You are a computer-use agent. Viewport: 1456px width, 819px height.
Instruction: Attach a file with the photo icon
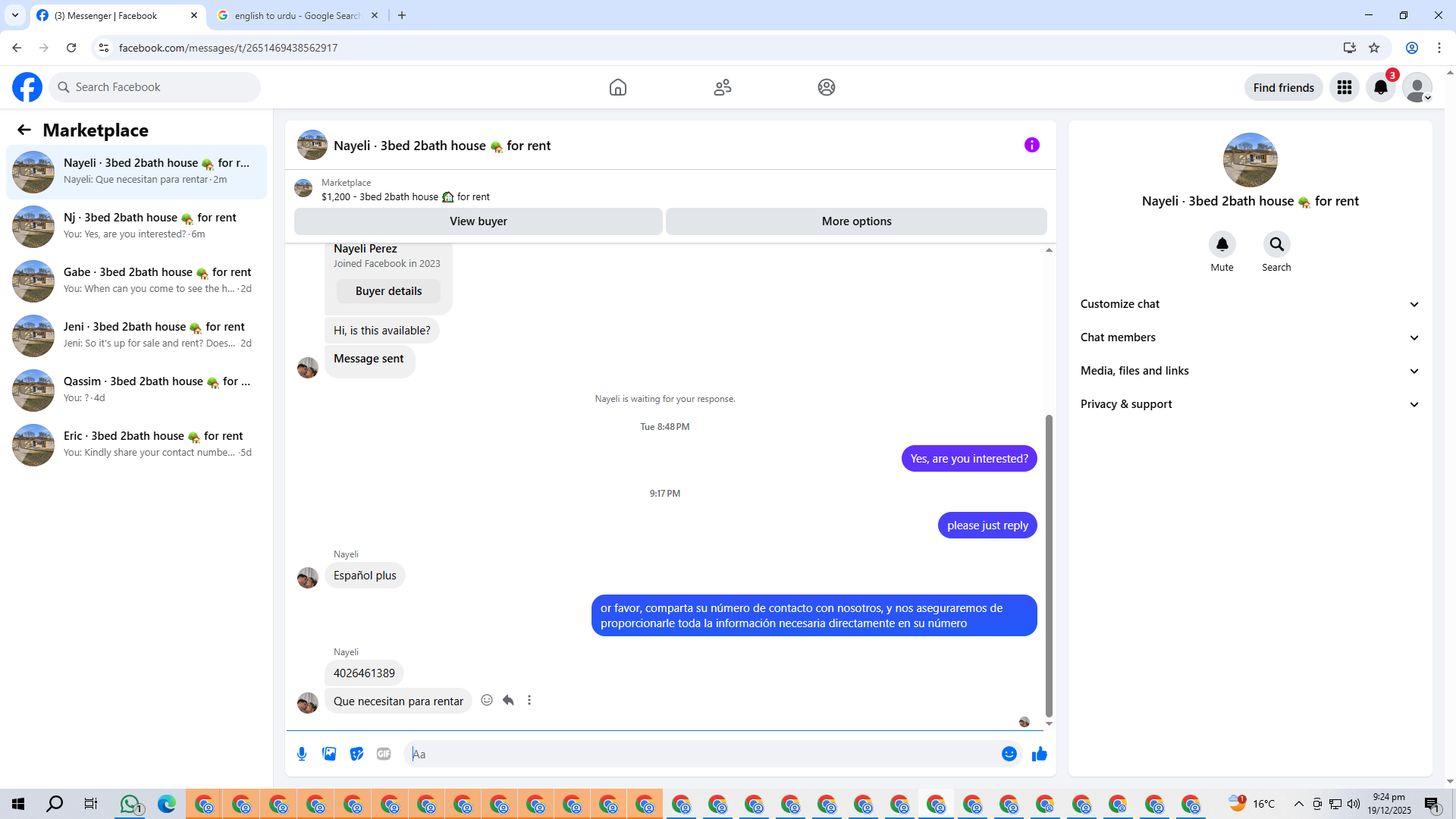(x=329, y=754)
